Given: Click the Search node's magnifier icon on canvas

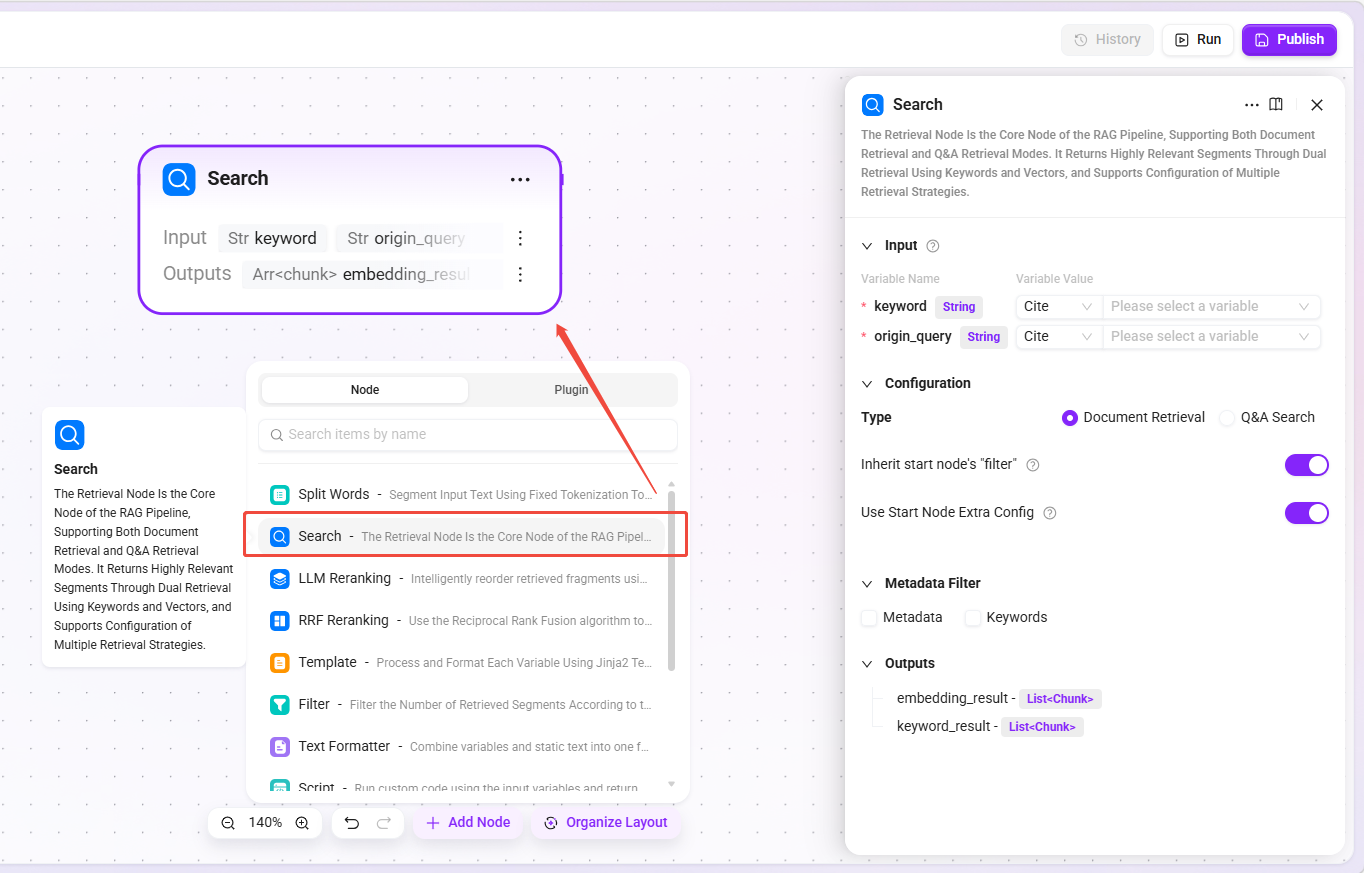Looking at the screenshot, I should point(179,179).
